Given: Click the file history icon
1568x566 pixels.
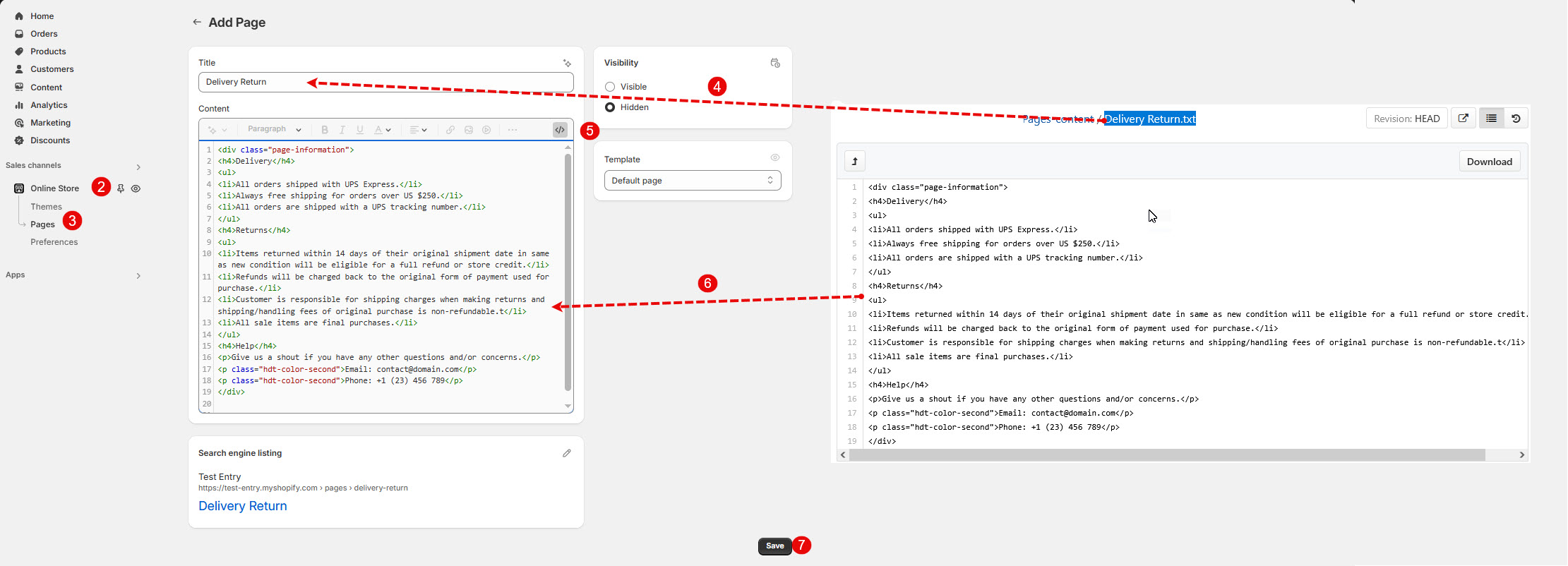Looking at the screenshot, I should tap(1516, 119).
